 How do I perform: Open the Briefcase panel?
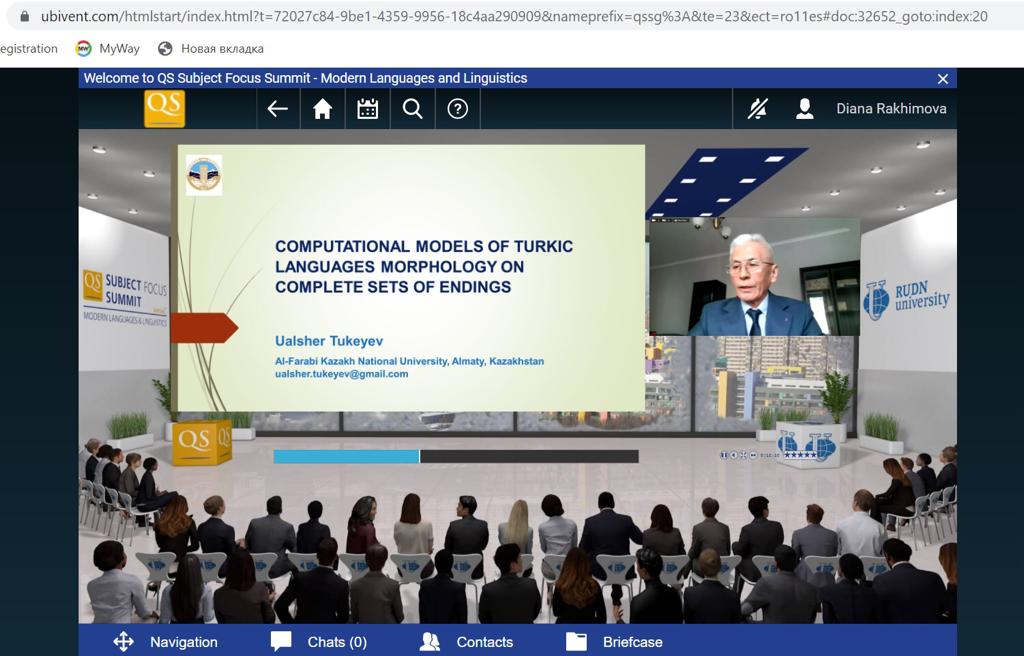coord(614,642)
